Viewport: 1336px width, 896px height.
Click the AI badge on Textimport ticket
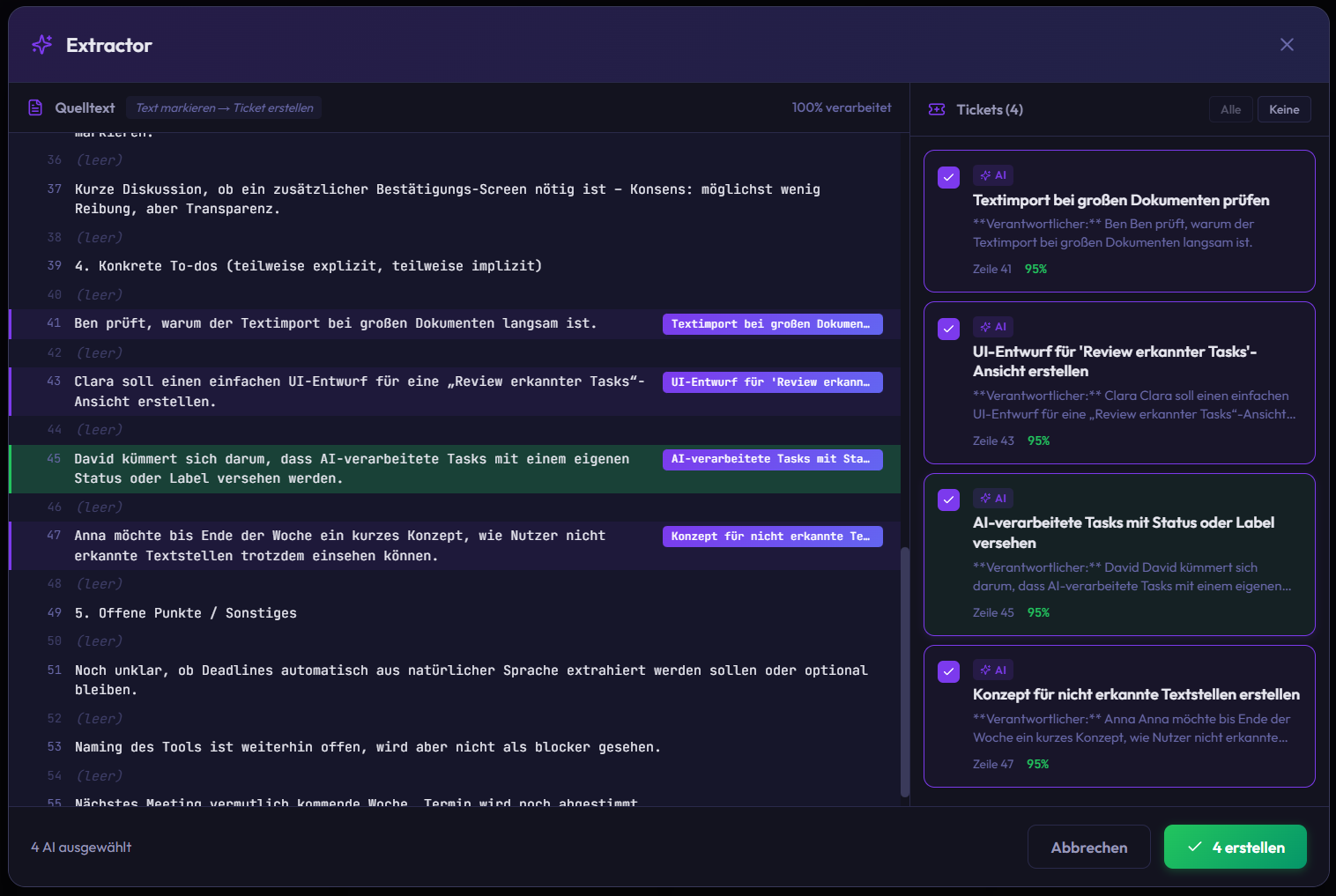pos(993,175)
